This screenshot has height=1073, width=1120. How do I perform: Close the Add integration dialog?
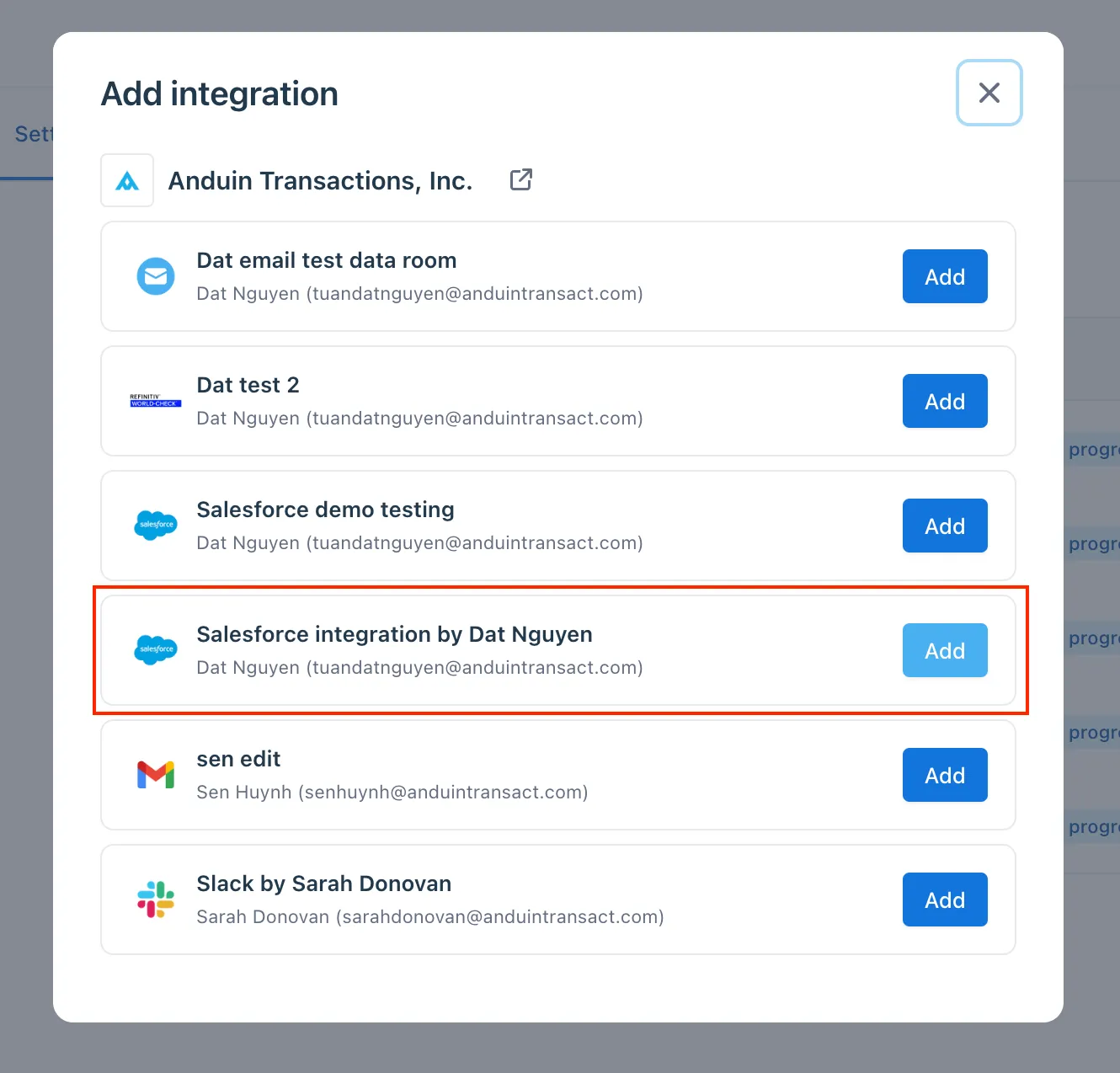point(989,93)
